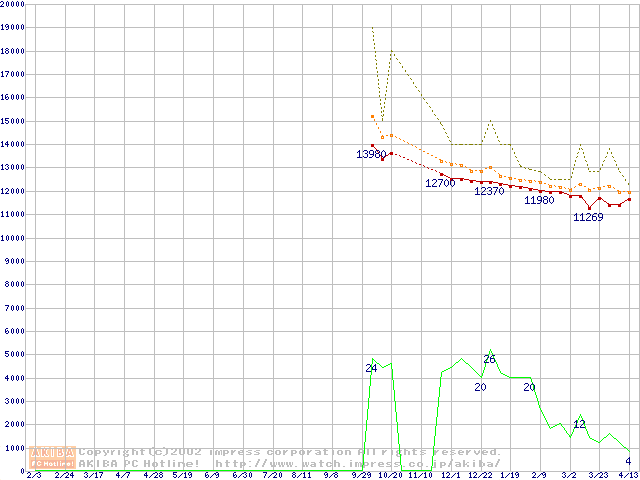This screenshot has width=640, height=480.
Task: Click the 5000 value on the y-axis
Action: pos(16,355)
